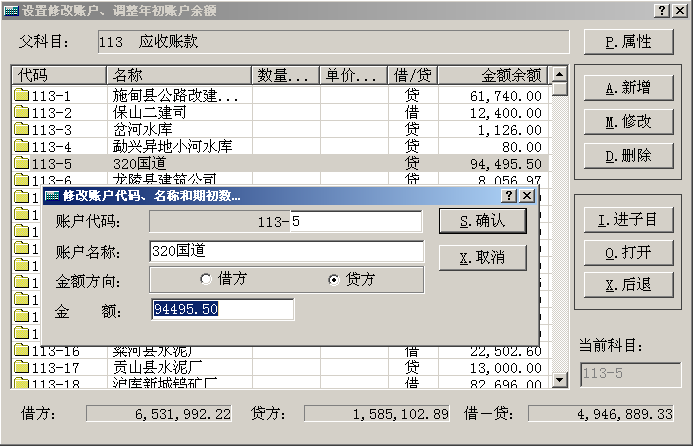Select the 贷方 radio button
Screen dimensions: 693x446
(334, 279)
